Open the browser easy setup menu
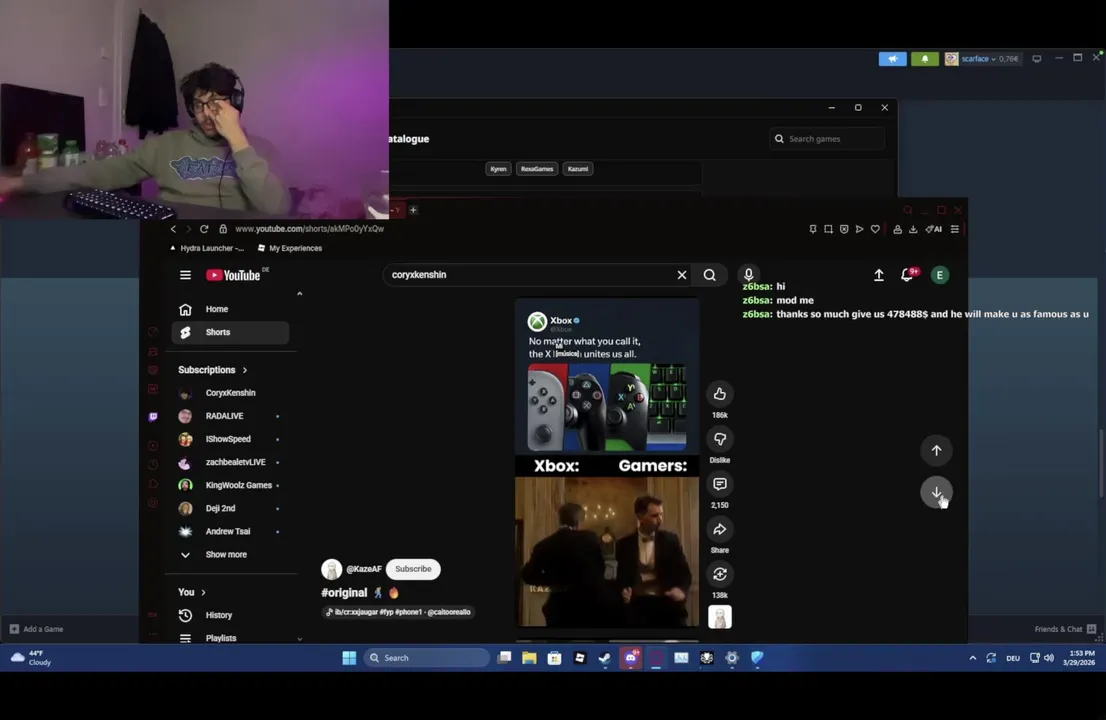 point(954,229)
